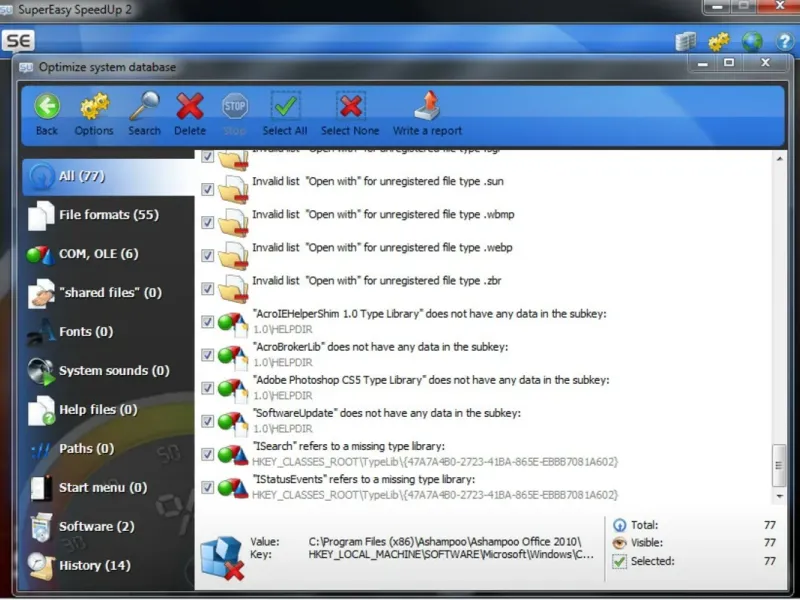The width and height of the screenshot is (800, 600).
Task: Write a report via the upload icon
Action: (x=428, y=106)
